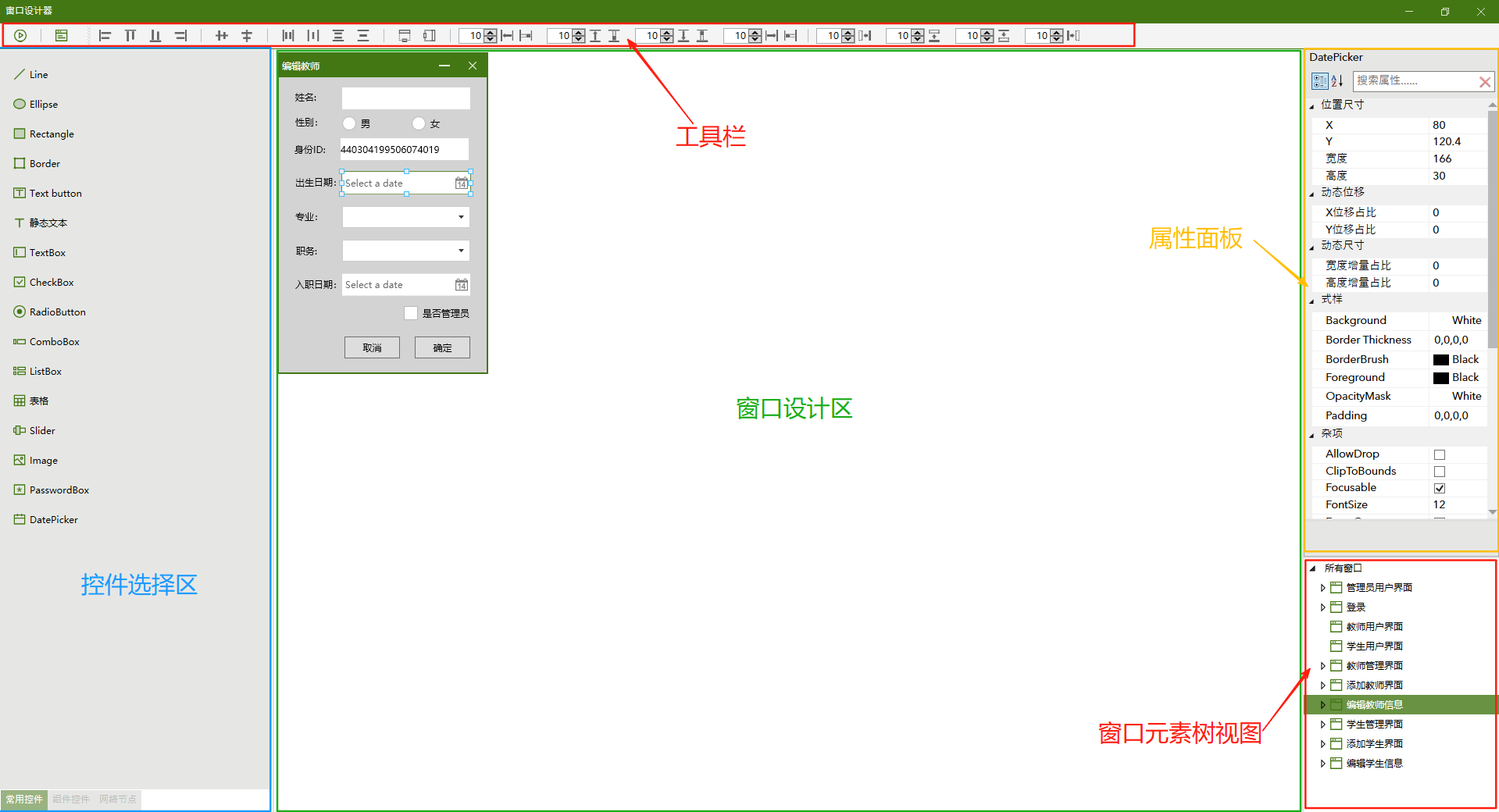Screen dimensions: 1499x812
Task: Switch to categorized property view icon
Action: (x=1319, y=81)
